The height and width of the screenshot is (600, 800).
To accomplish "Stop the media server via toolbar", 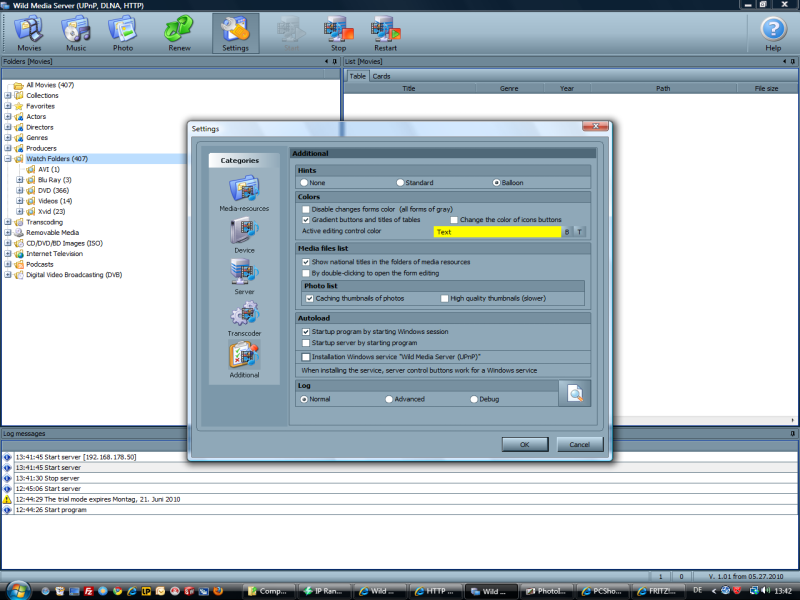I will pos(338,34).
